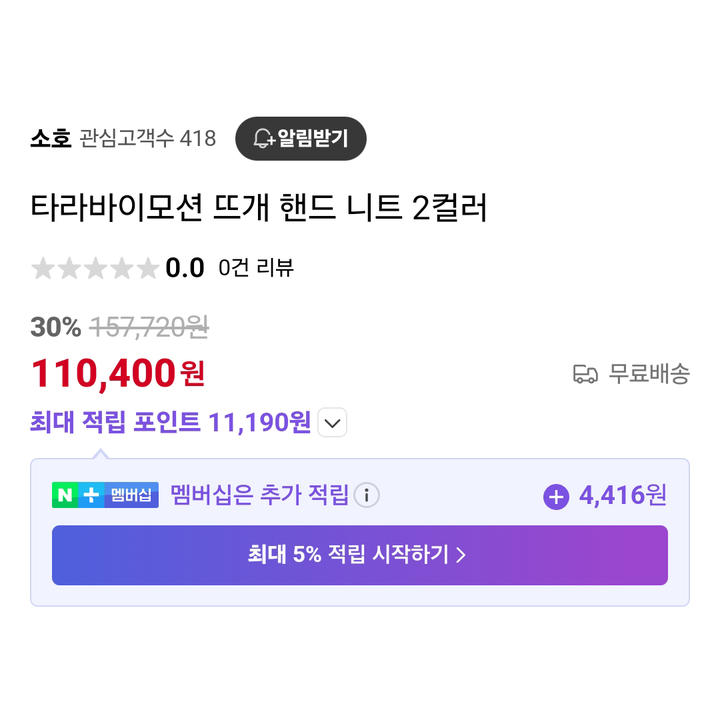Screen dimensions: 720x720
Task: Click the 무료배송 free shipping label
Action: 649,373
